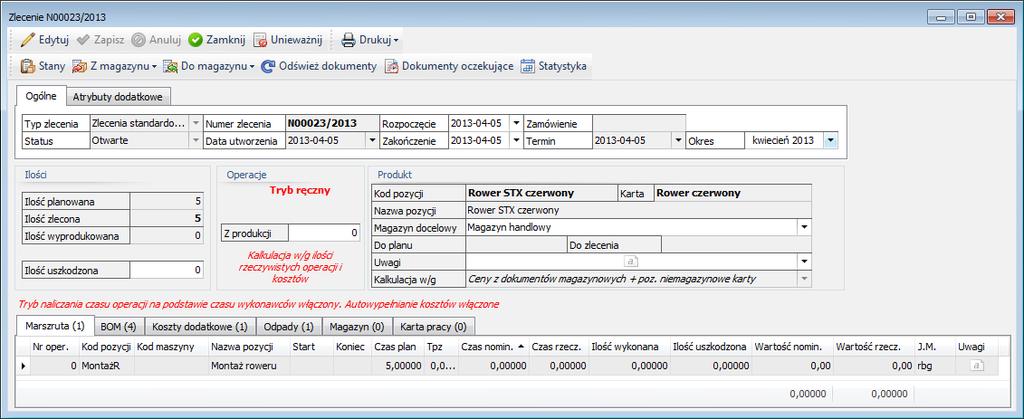This screenshot has width=1024, height=419.
Task: Click the greyed Zapisz checkmark icon
Action: pyautogui.click(x=83, y=40)
